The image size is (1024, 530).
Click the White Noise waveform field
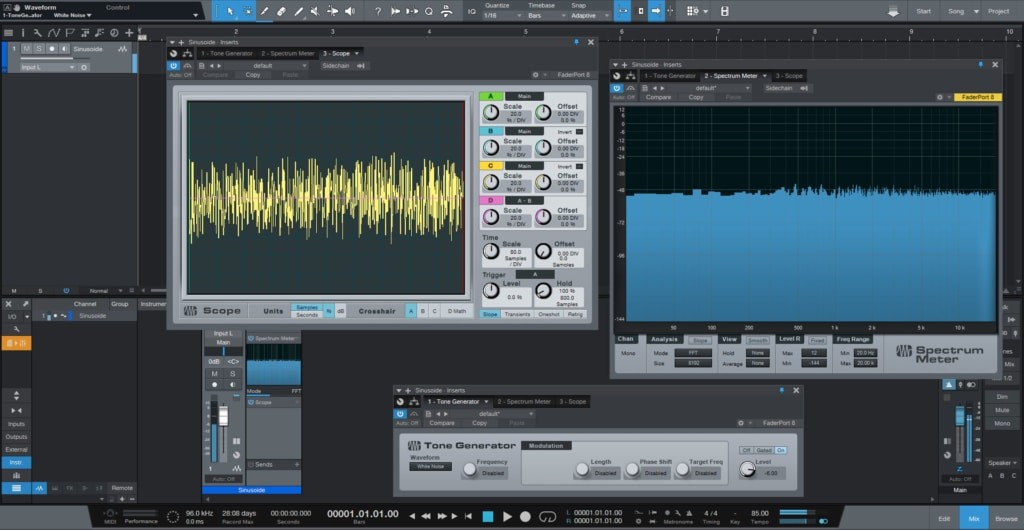431,467
